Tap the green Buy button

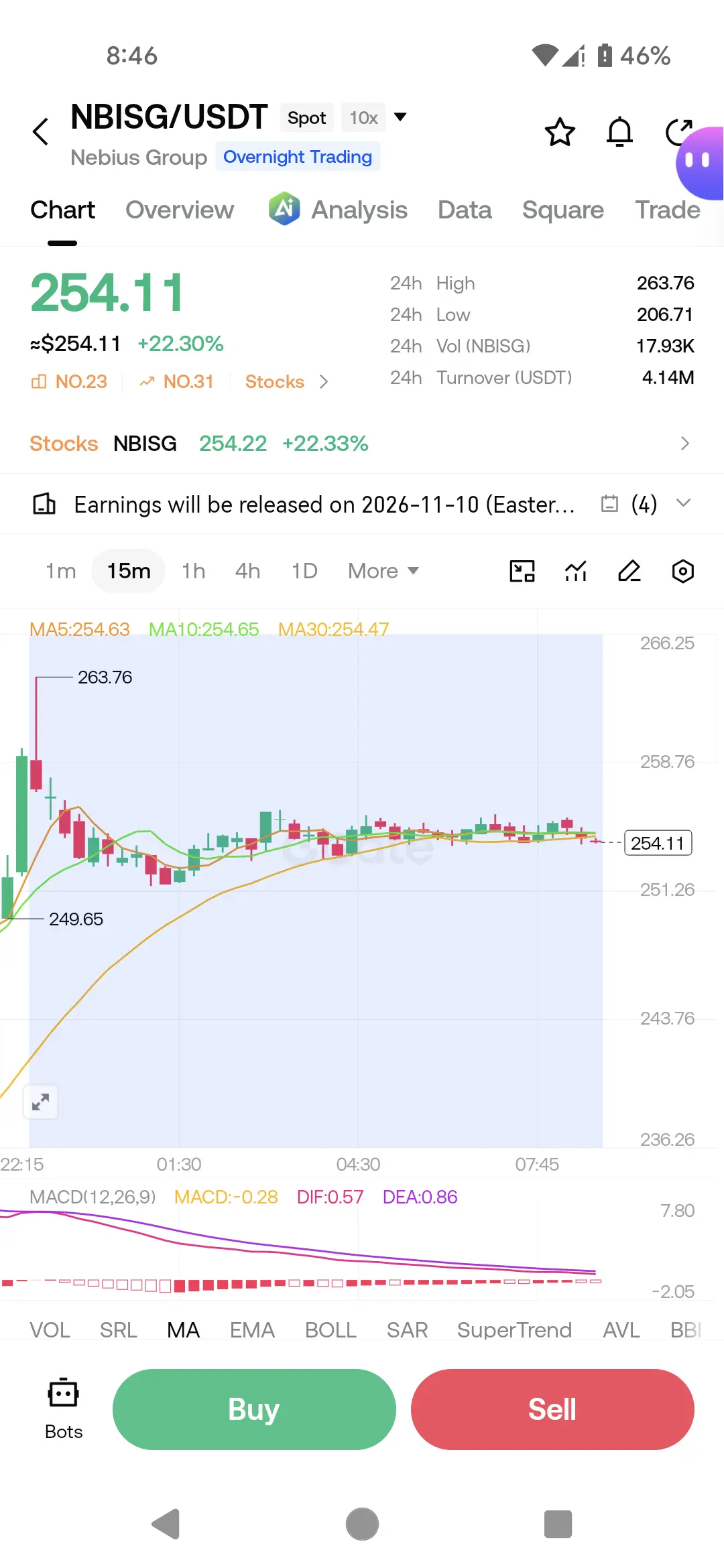254,1409
